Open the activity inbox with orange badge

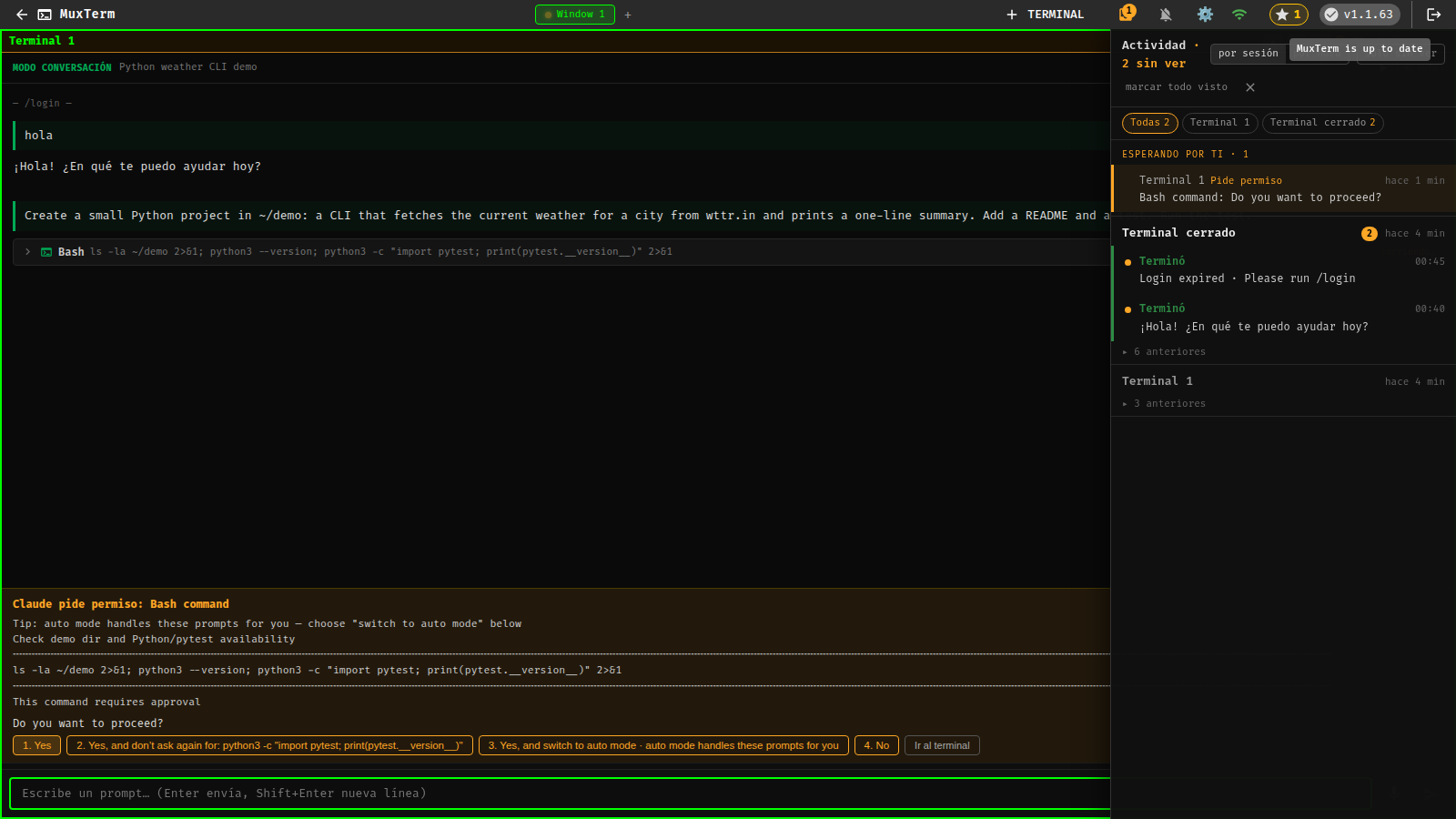click(x=1127, y=14)
